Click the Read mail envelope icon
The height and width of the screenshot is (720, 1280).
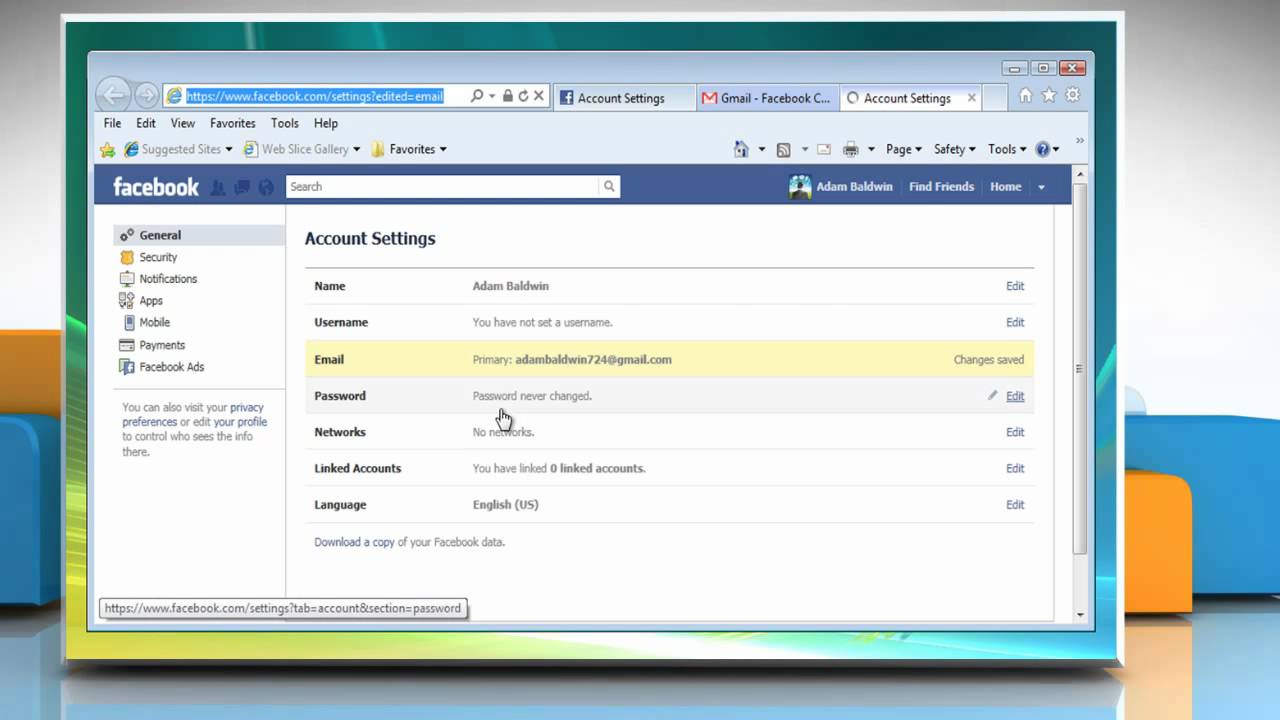click(x=824, y=149)
